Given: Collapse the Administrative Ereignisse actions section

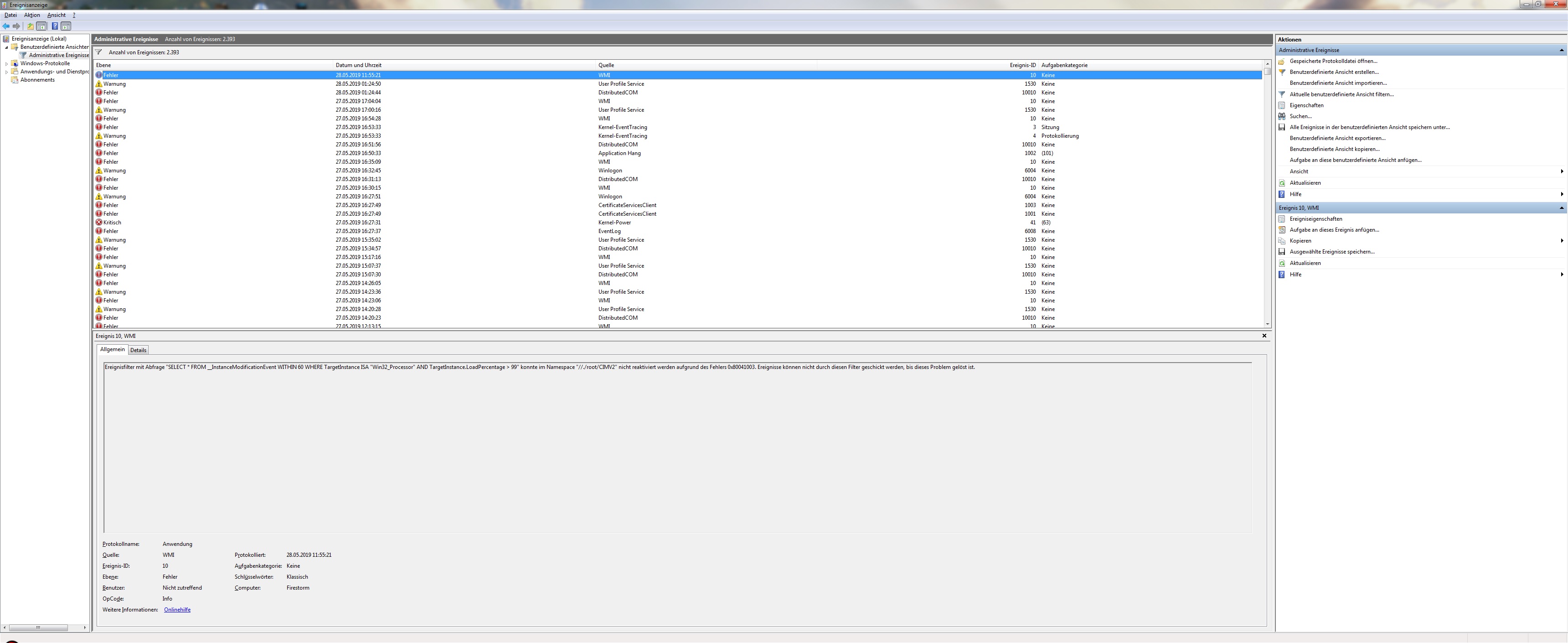Looking at the screenshot, I should click(x=1561, y=50).
